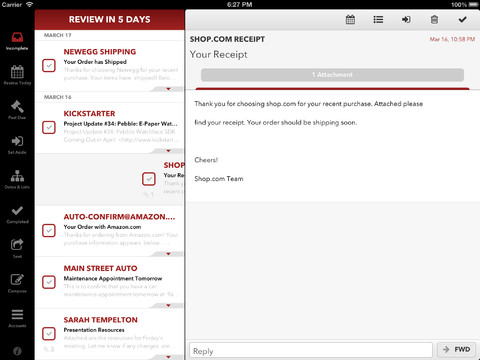Image resolution: width=480 pixels, height=360 pixels.
Task: Click the Reply input field
Action: tap(311, 351)
